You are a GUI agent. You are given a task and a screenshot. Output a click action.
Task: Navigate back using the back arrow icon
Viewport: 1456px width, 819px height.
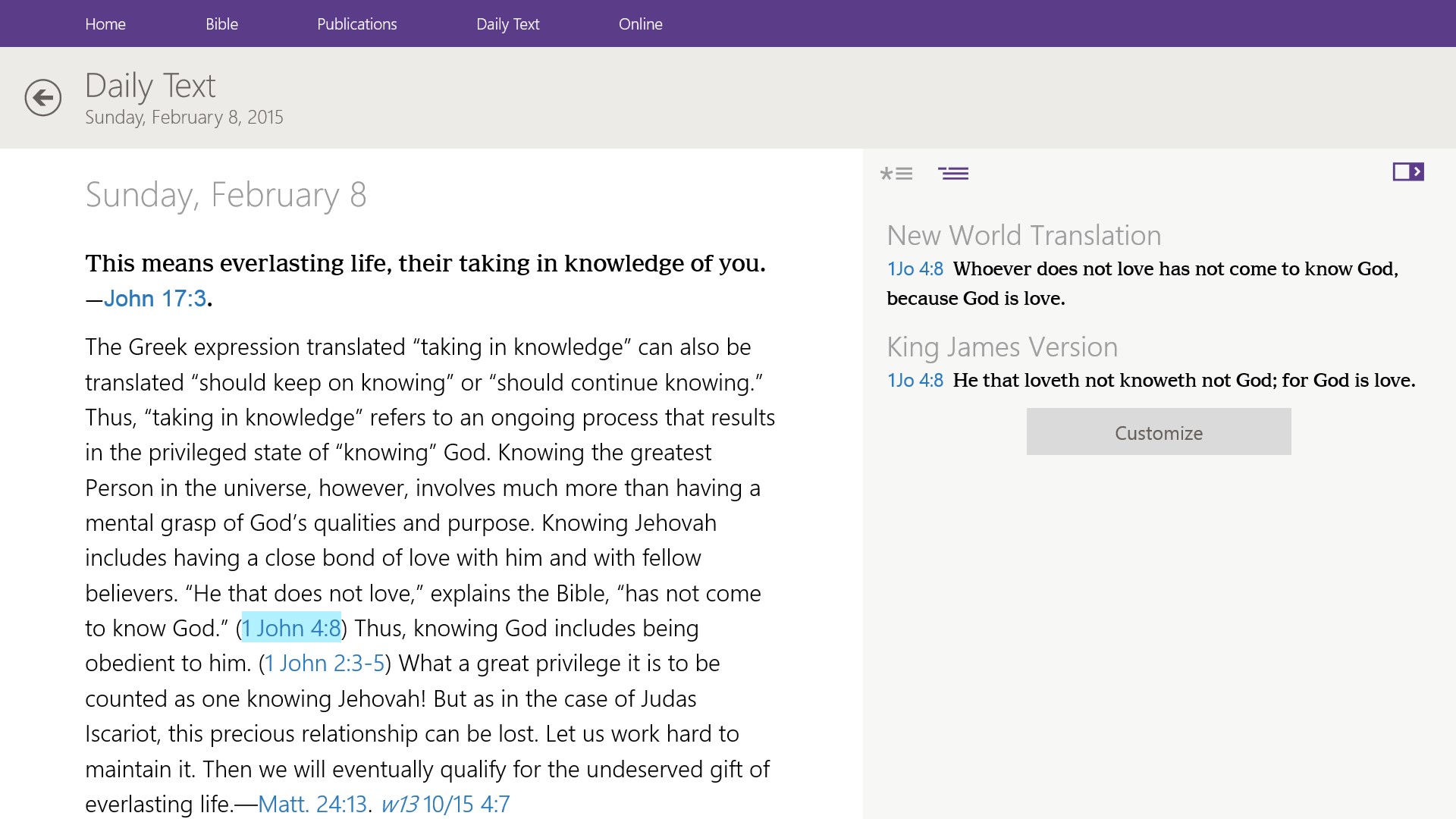click(x=42, y=98)
